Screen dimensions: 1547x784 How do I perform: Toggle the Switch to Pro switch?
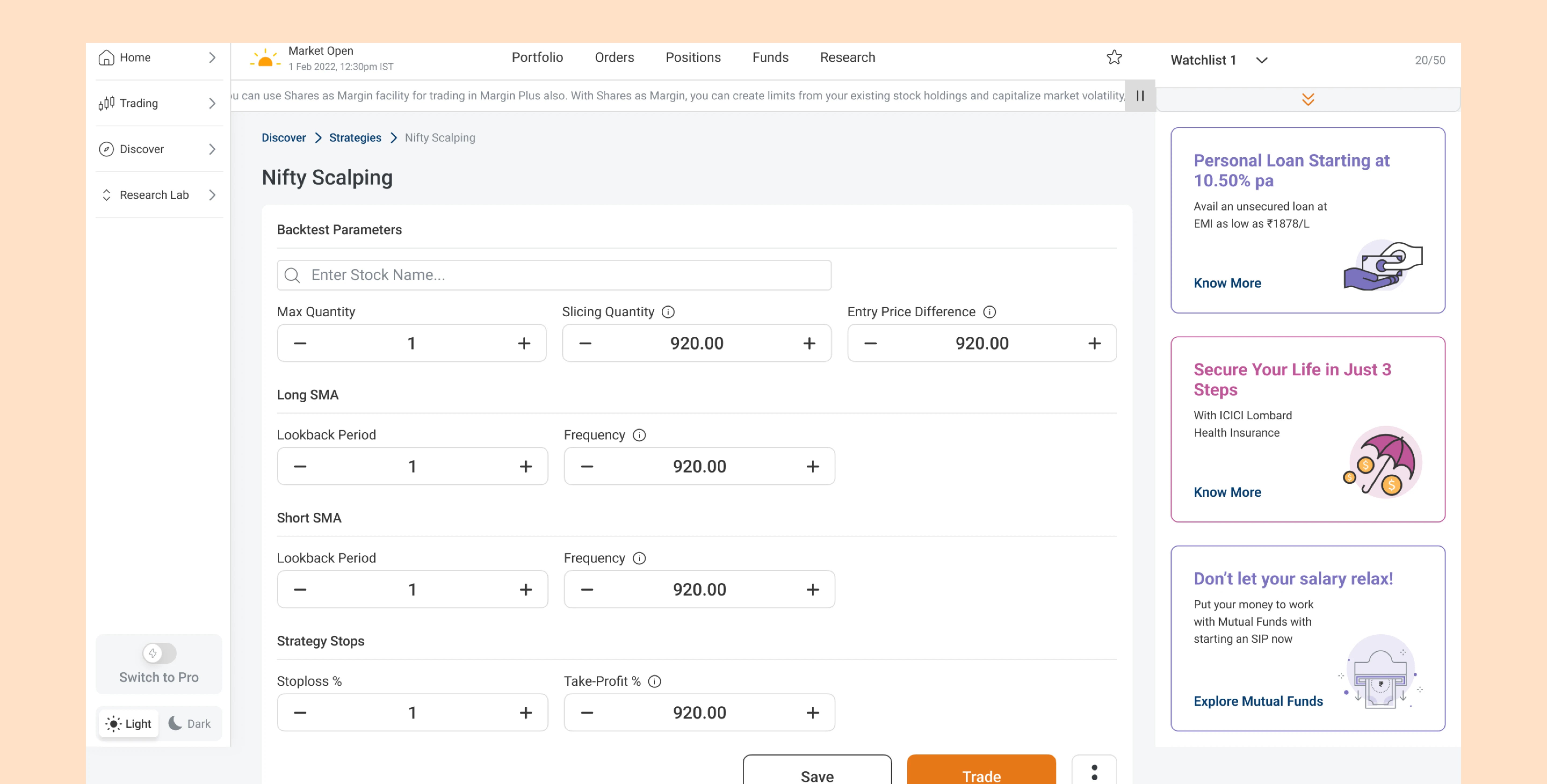click(159, 653)
